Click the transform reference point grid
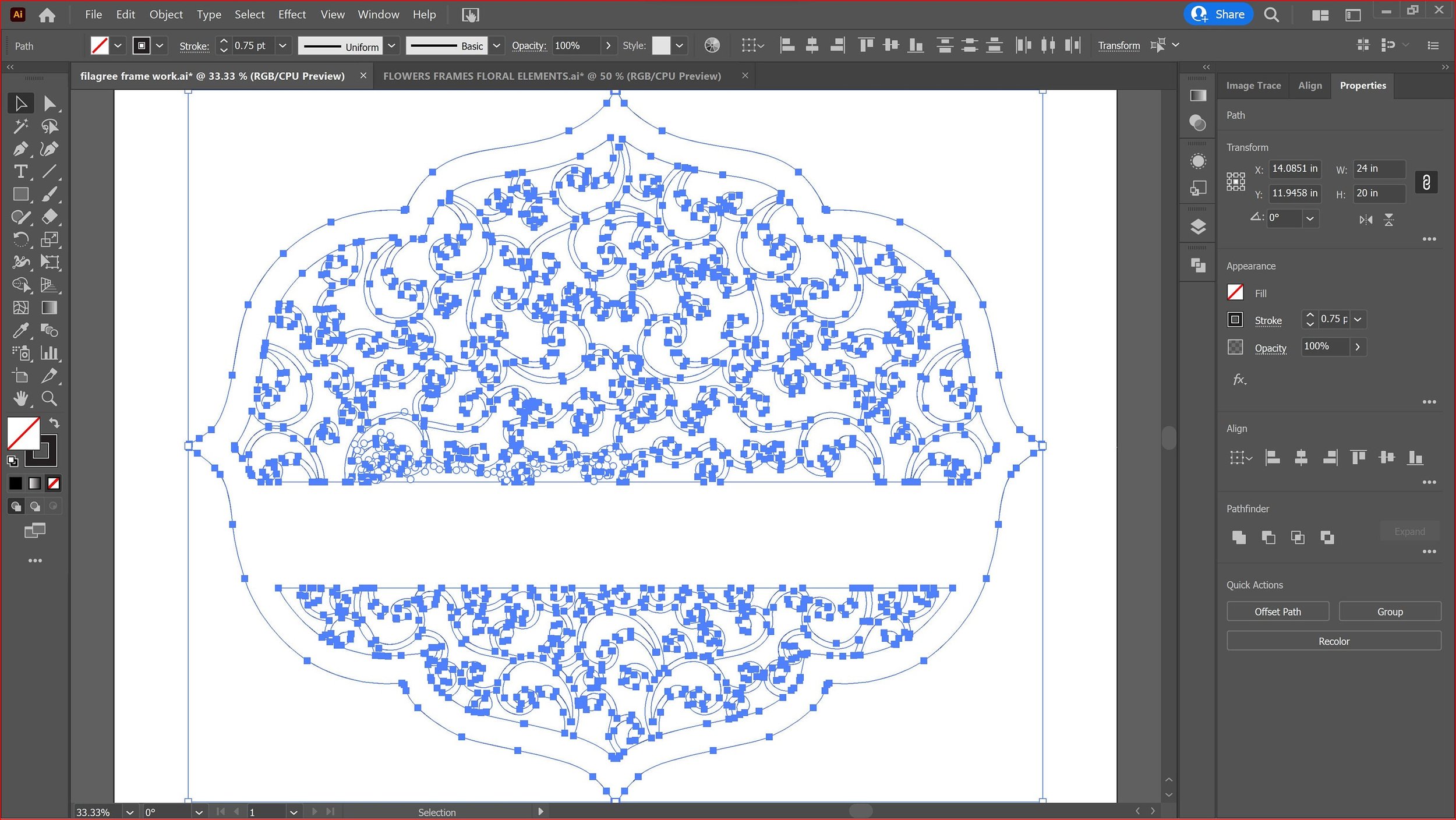 click(1236, 182)
